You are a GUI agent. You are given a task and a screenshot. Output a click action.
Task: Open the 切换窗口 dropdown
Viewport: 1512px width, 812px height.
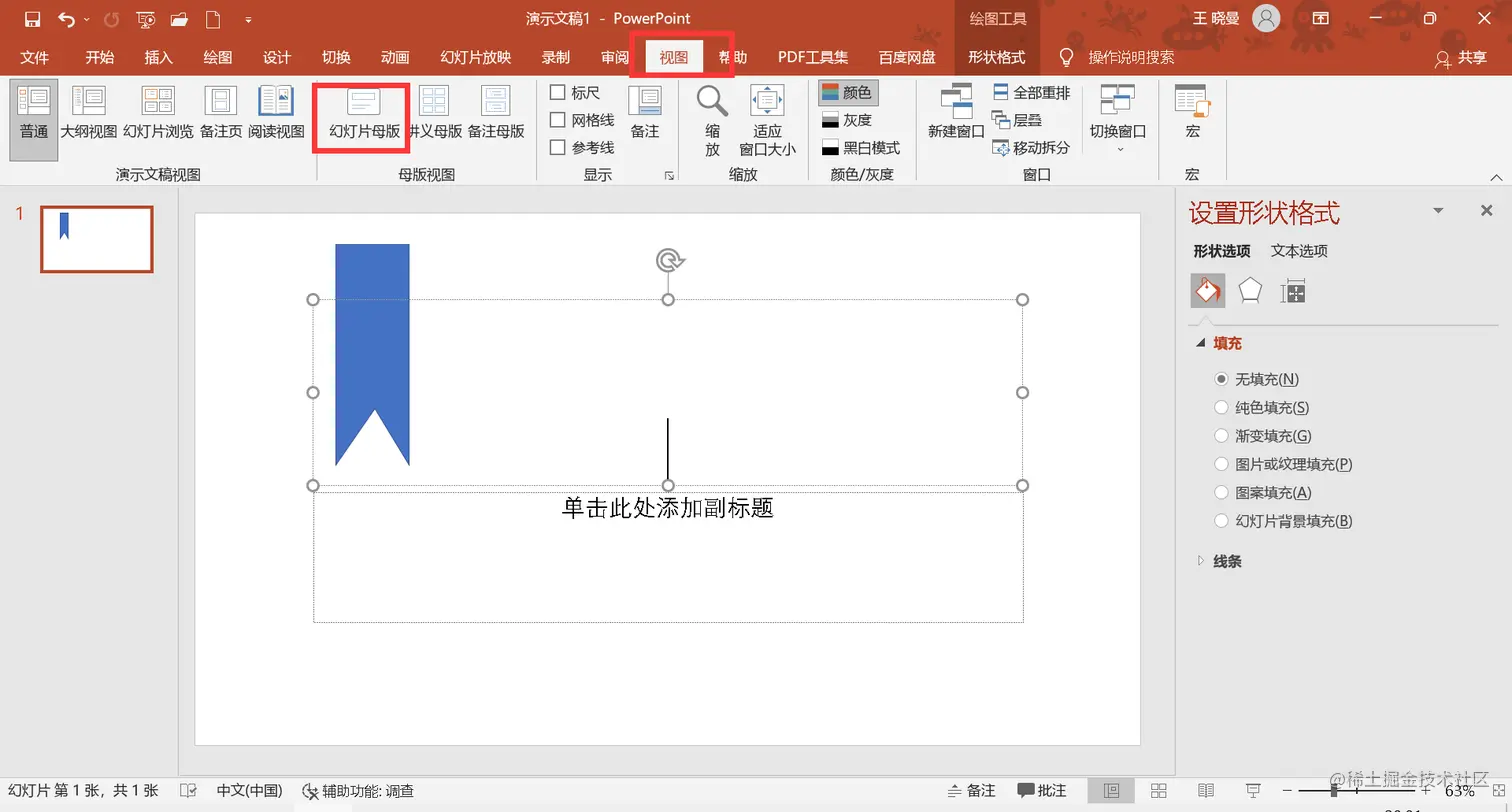tap(1118, 118)
